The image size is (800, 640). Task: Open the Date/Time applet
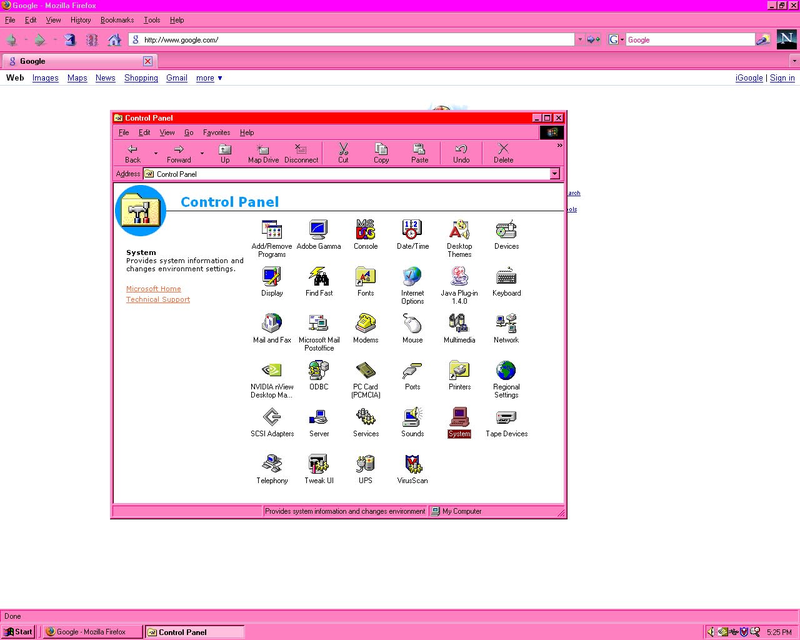click(412, 235)
